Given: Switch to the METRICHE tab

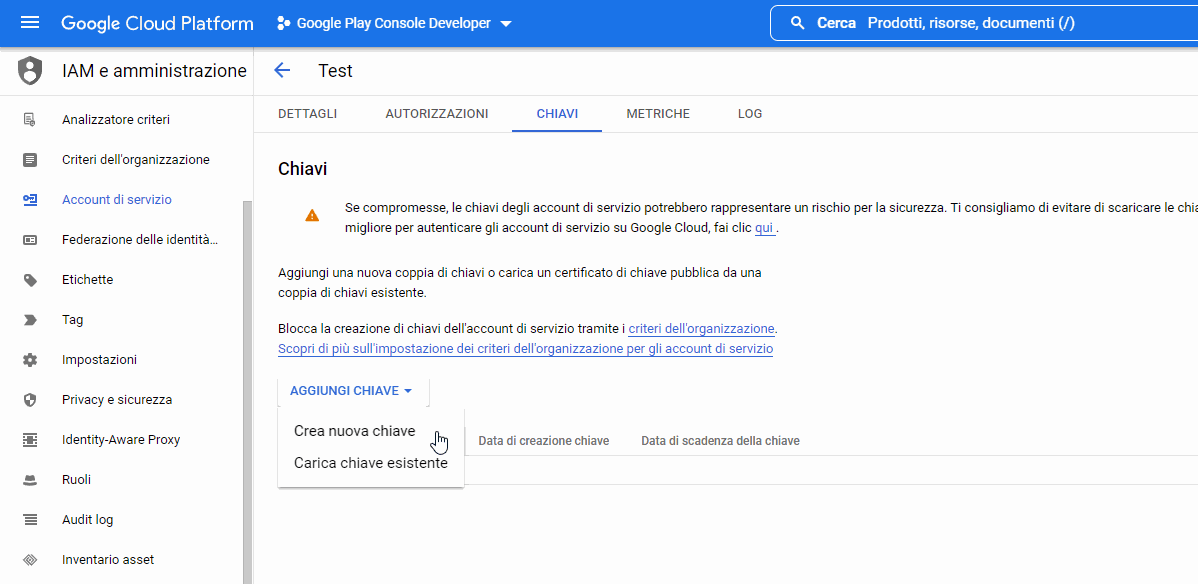Looking at the screenshot, I should tap(657, 114).
